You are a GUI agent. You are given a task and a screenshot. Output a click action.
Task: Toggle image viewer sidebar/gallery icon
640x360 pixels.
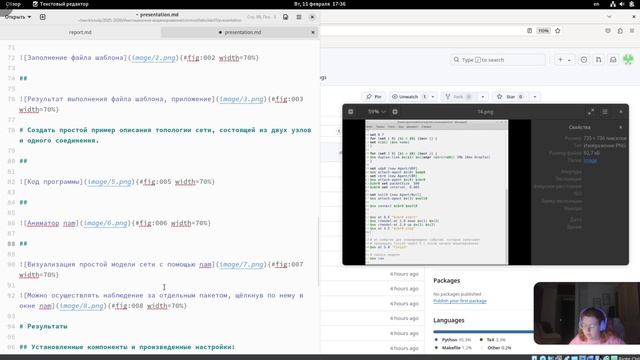tap(351, 111)
